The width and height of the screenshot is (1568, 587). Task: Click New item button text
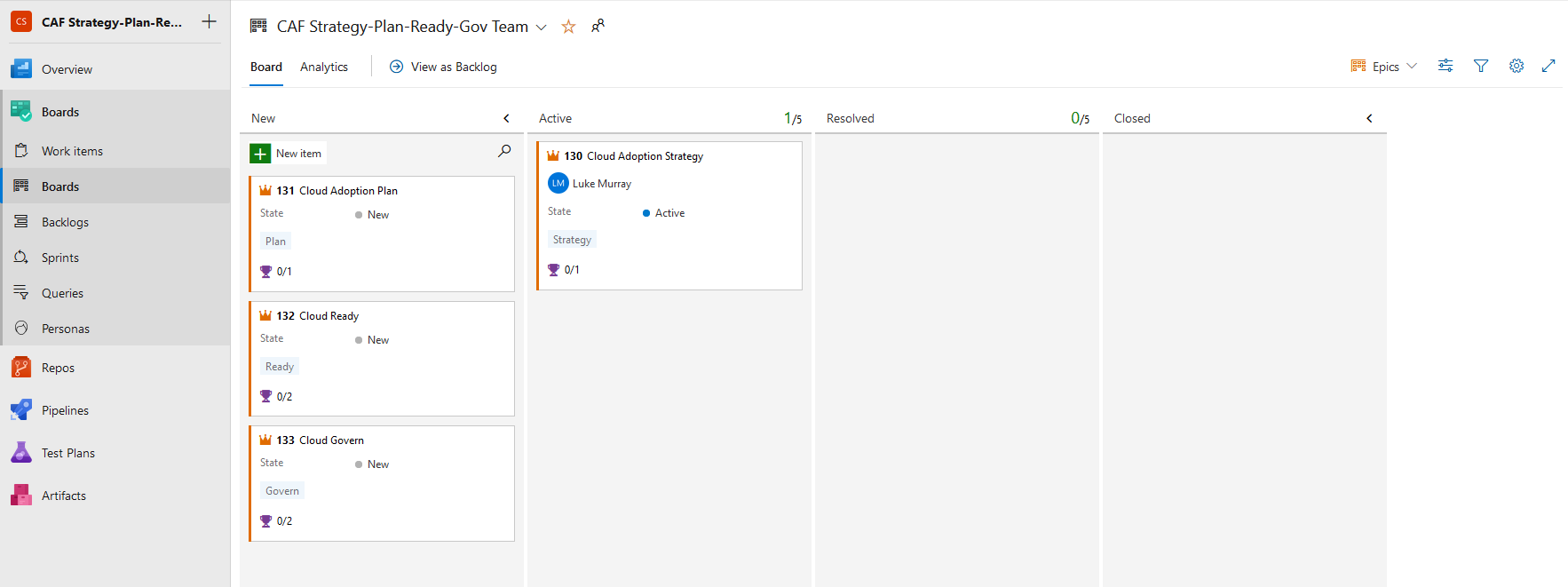(x=298, y=154)
